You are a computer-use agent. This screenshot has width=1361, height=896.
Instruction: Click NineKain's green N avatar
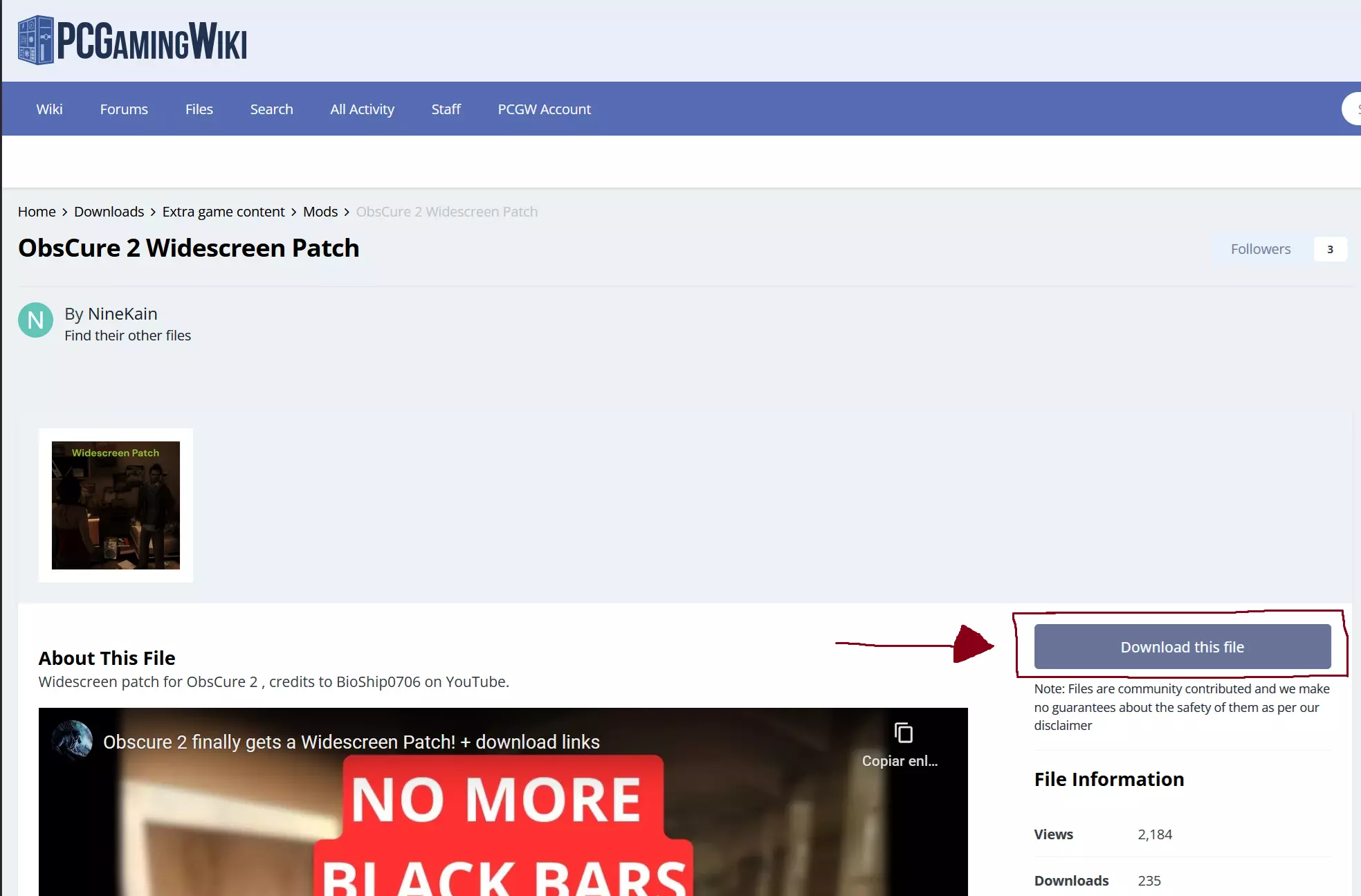tap(35, 320)
